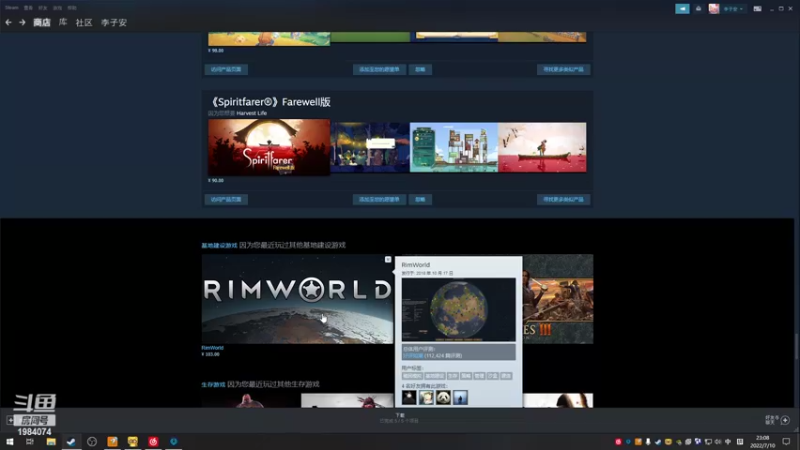The width and height of the screenshot is (800, 450).
Task: Switch to the 库 library tab
Action: pyautogui.click(x=63, y=22)
